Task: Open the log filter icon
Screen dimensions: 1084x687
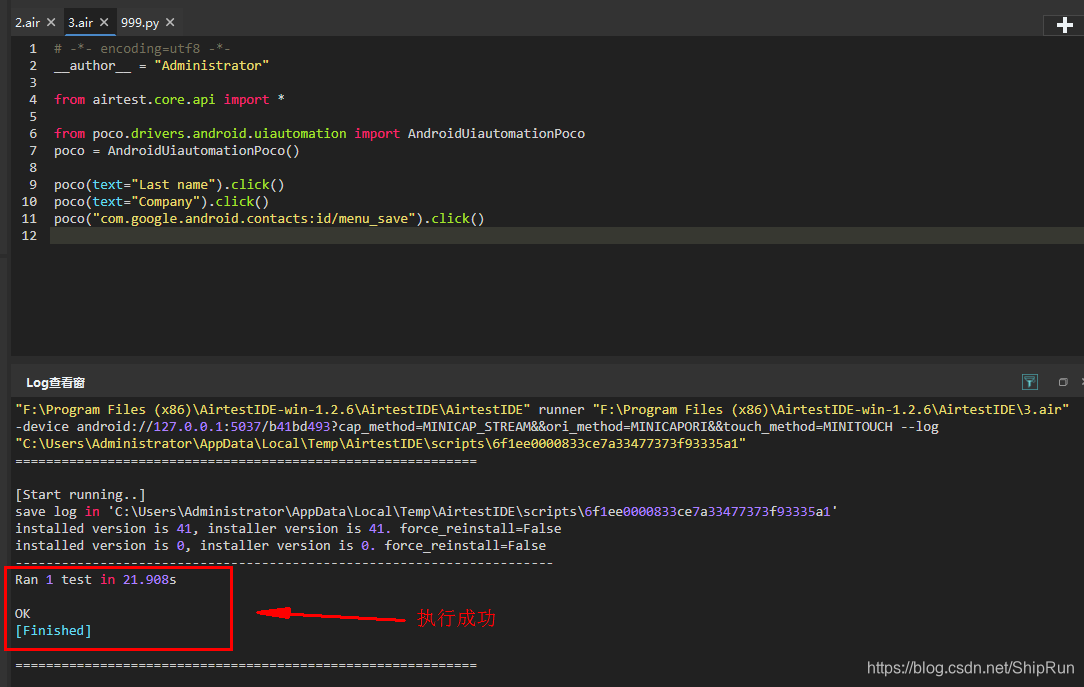Action: point(1029,382)
